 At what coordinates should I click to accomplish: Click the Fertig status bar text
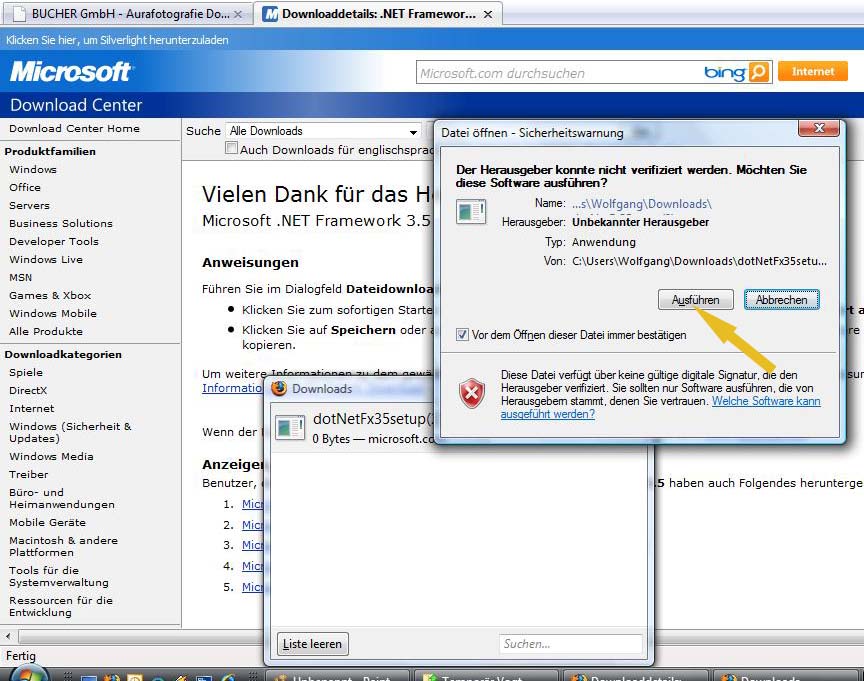[x=20, y=656]
